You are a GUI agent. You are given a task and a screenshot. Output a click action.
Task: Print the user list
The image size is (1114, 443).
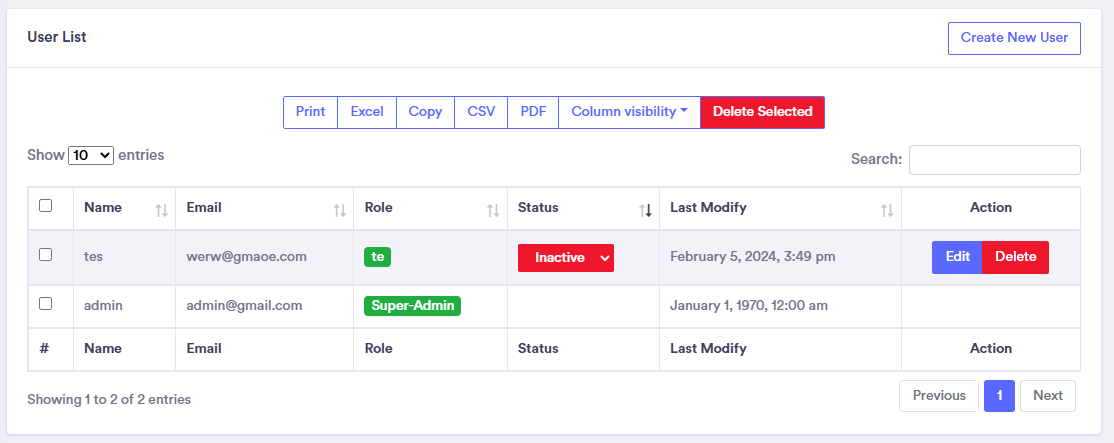pos(310,112)
